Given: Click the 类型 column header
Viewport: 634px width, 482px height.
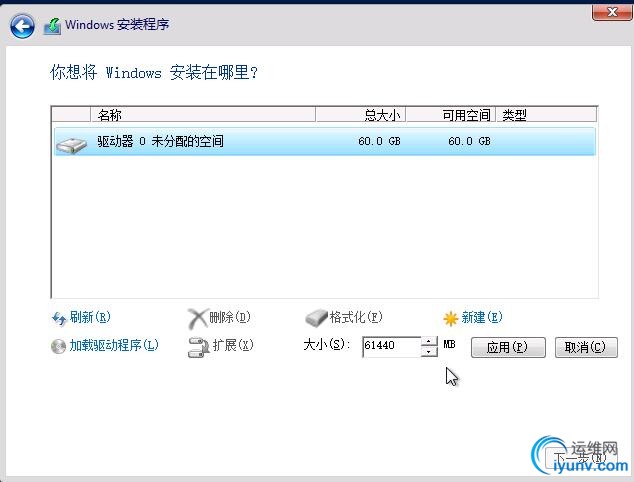Looking at the screenshot, I should pos(546,115).
